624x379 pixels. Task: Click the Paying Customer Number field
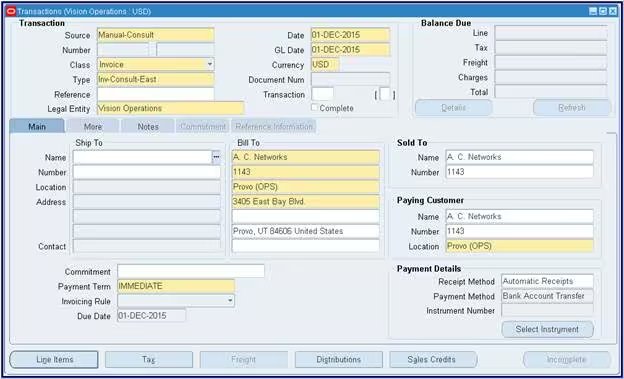[x=520, y=231]
